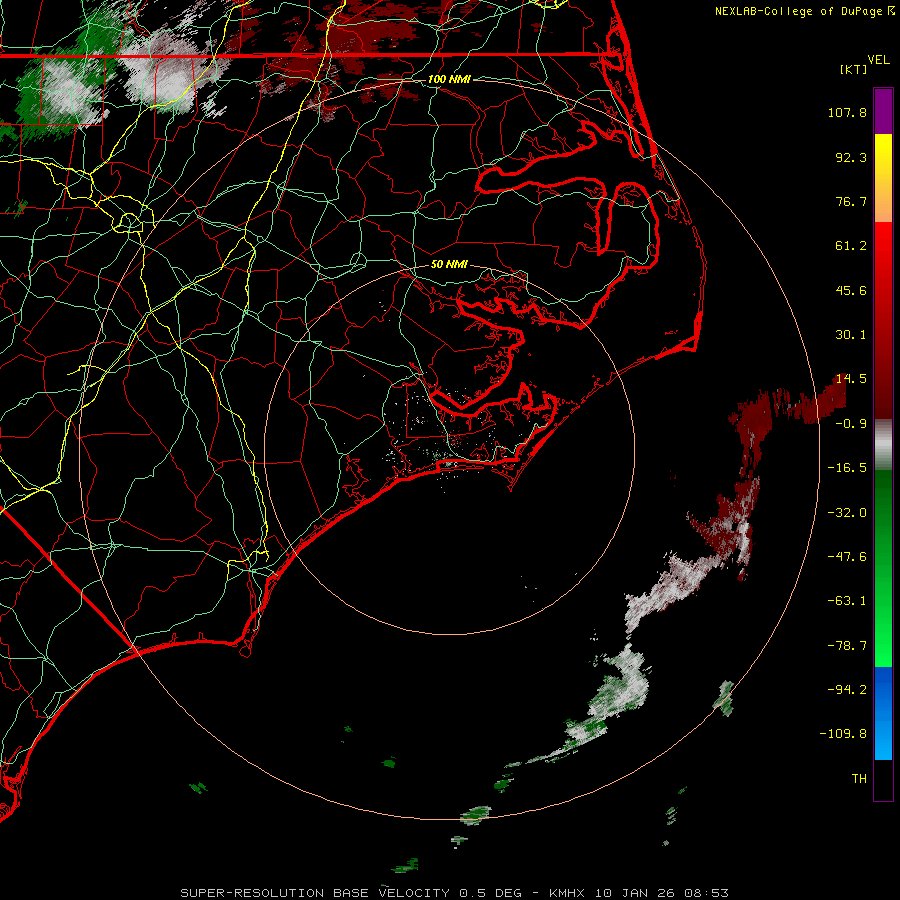Click the 14.5 velocity scale value
This screenshot has height=900, width=900.
(x=851, y=379)
